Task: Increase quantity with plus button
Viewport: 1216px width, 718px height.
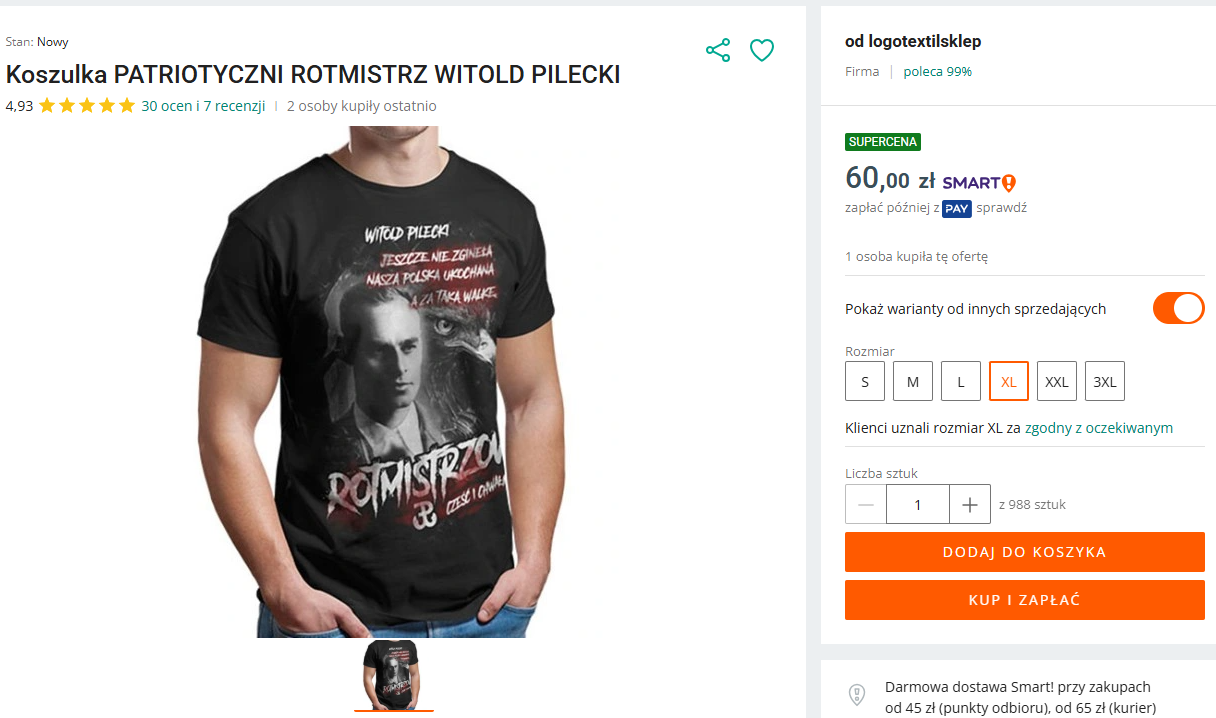Action: coord(970,504)
